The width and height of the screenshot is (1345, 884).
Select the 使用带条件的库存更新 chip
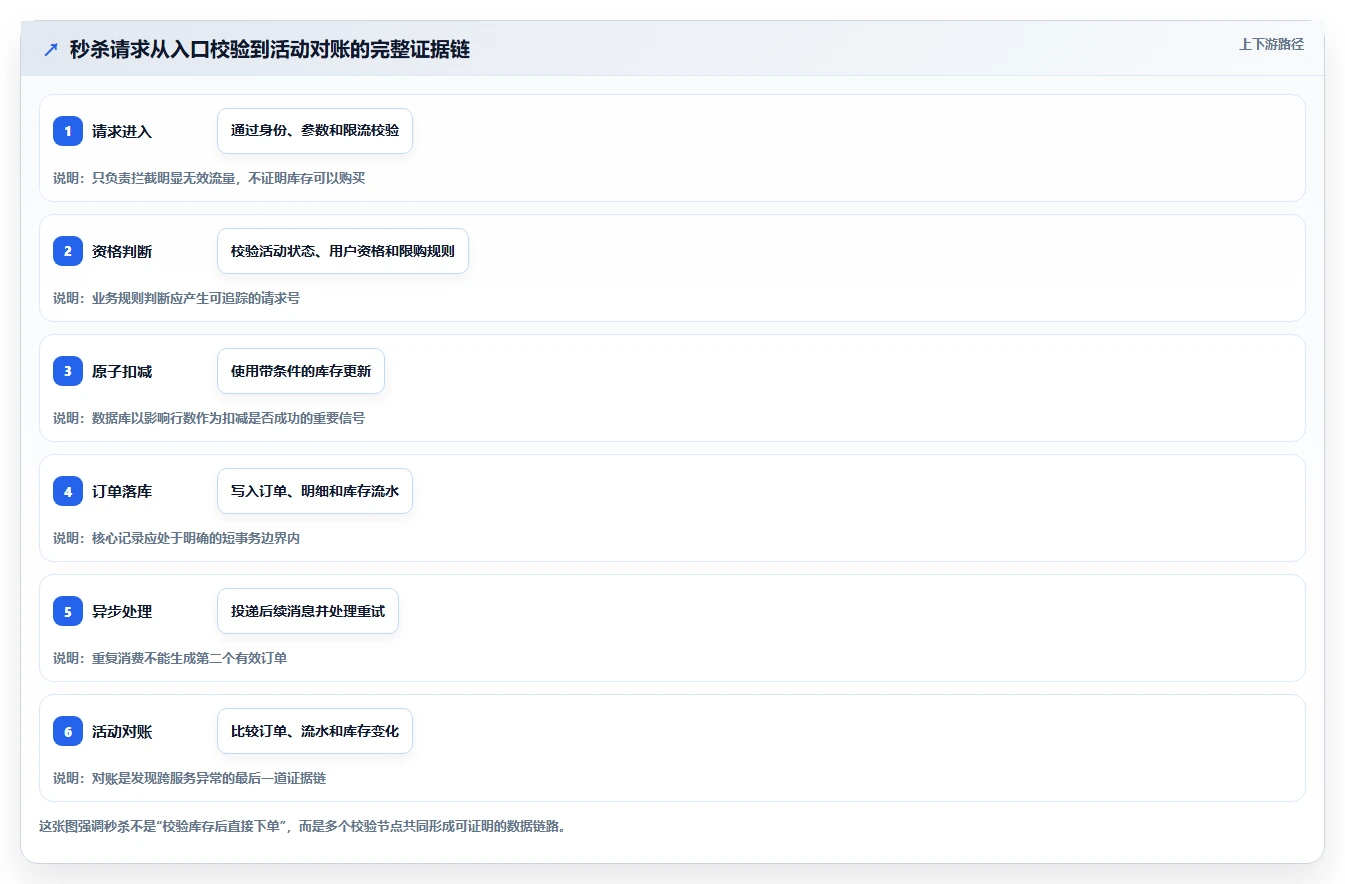pos(301,371)
